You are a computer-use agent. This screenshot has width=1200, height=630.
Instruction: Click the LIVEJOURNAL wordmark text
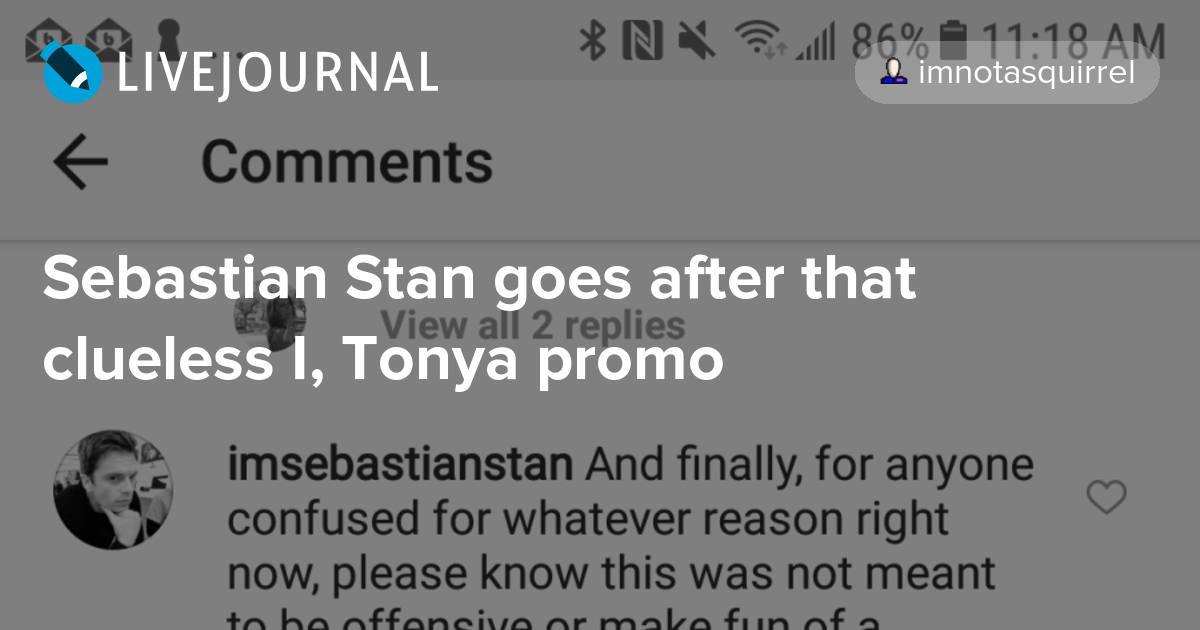[277, 73]
